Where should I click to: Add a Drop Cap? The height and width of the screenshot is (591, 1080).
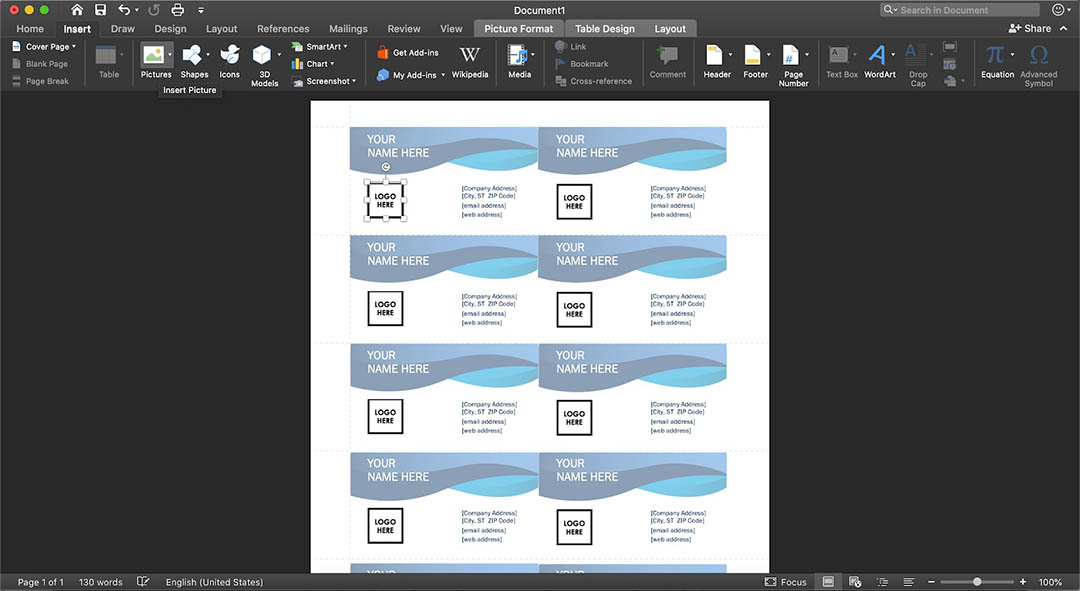click(x=918, y=65)
